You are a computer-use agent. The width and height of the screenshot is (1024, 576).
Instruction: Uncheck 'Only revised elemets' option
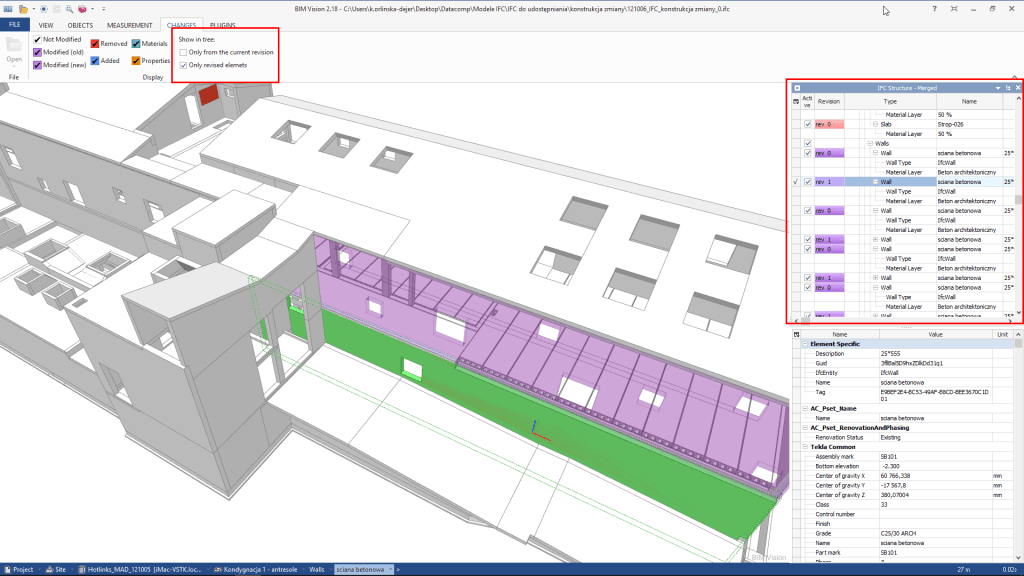point(182,65)
